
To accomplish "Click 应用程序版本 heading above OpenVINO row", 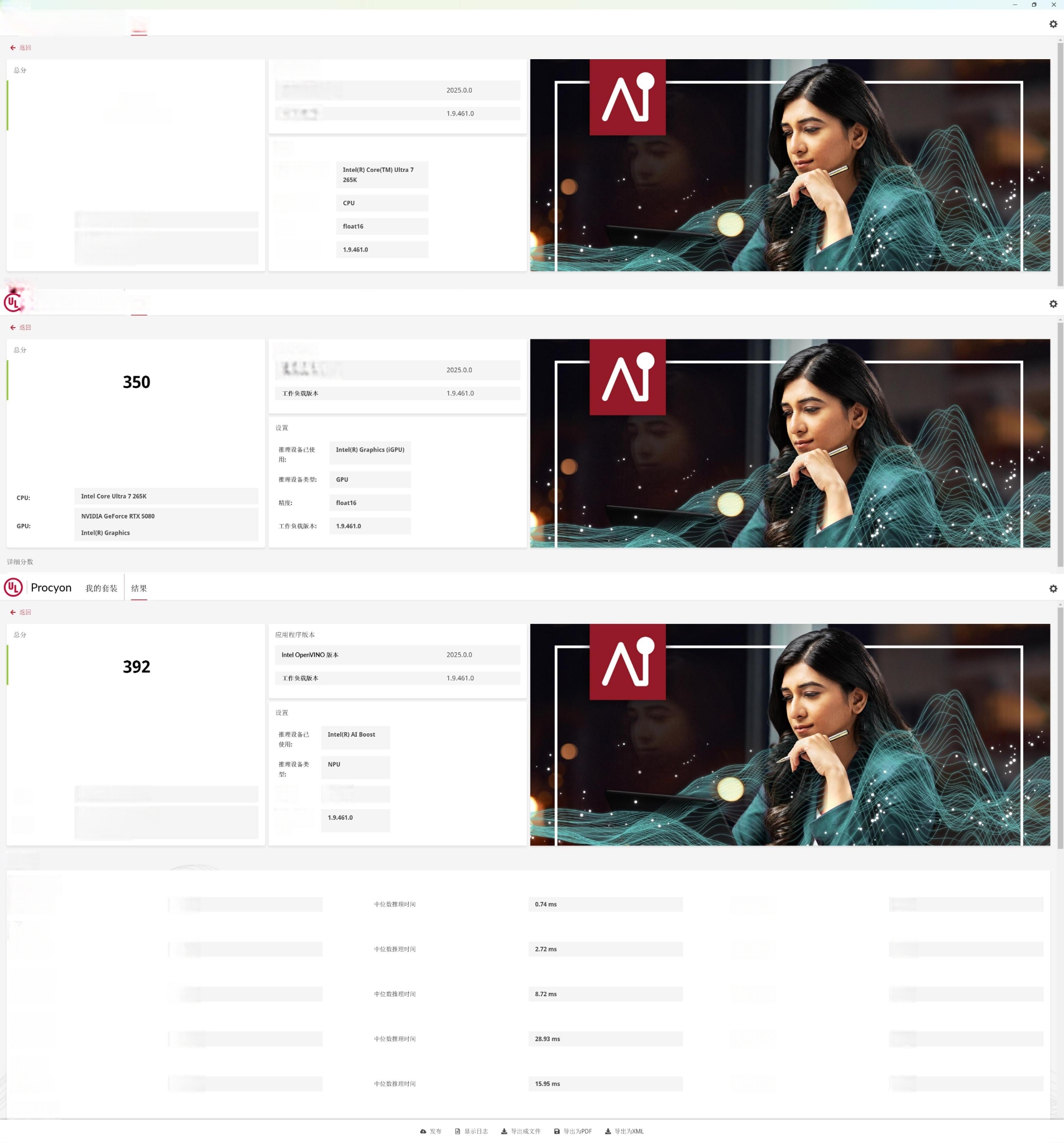I will (295, 635).
